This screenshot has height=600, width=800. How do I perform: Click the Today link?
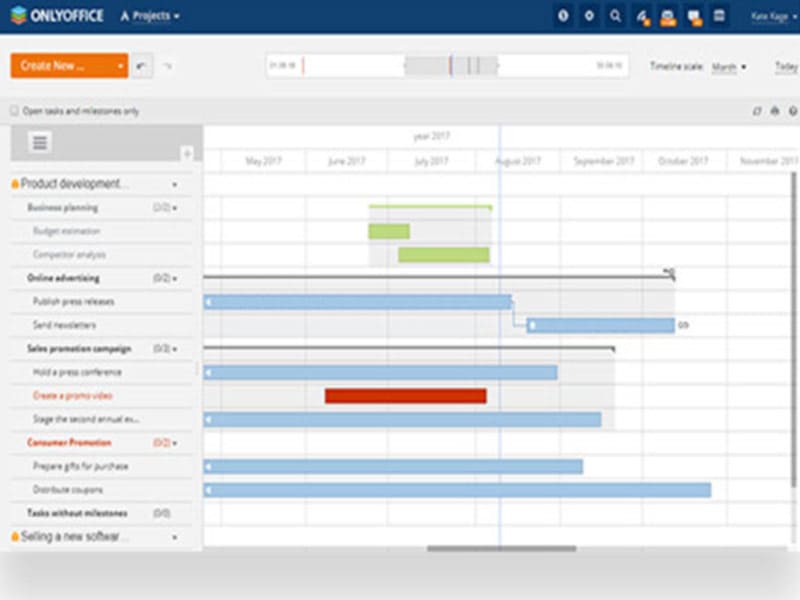787,65
